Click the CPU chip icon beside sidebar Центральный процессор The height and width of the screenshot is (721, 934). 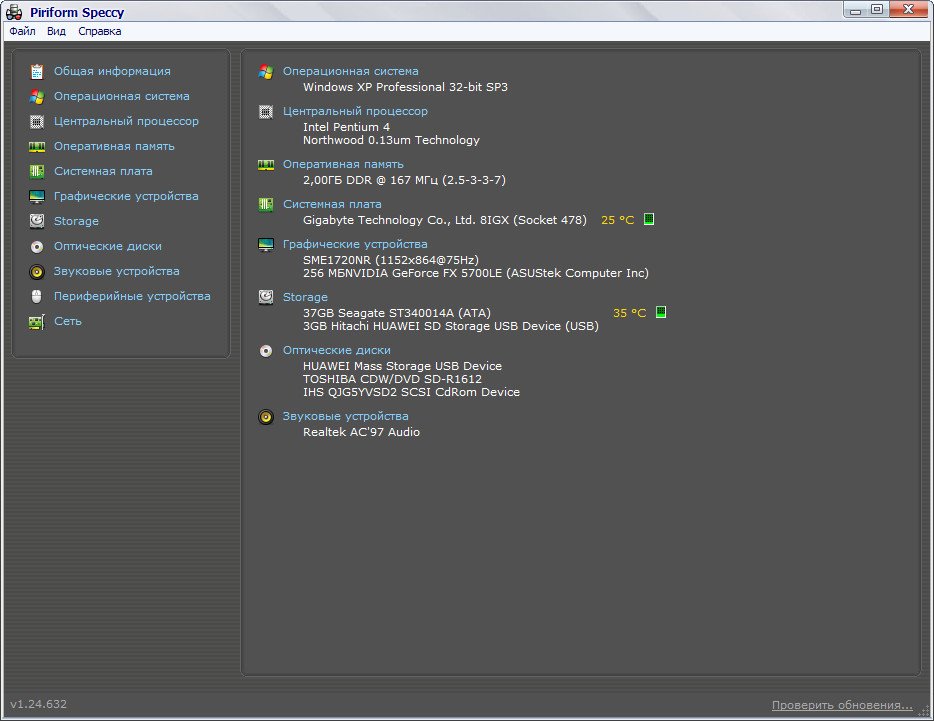click(37, 122)
